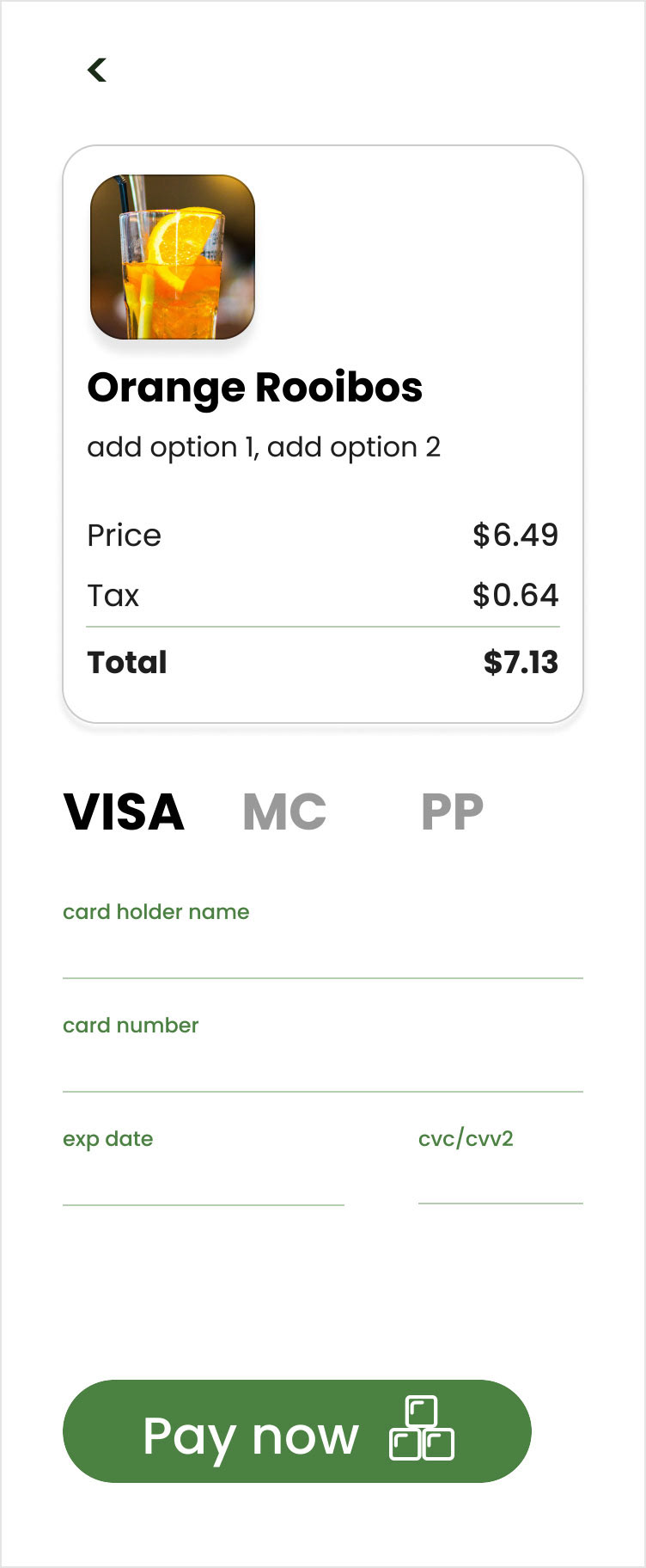Click the add options description text
Image resolution: width=646 pixels, height=1568 pixels.
point(264,448)
